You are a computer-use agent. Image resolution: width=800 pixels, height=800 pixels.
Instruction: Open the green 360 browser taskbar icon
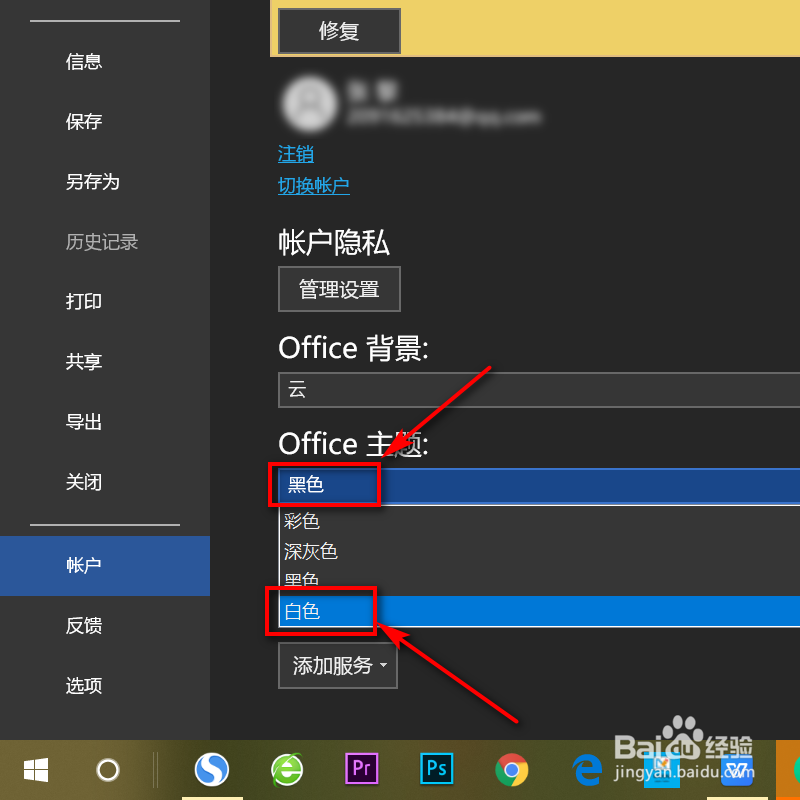287,769
